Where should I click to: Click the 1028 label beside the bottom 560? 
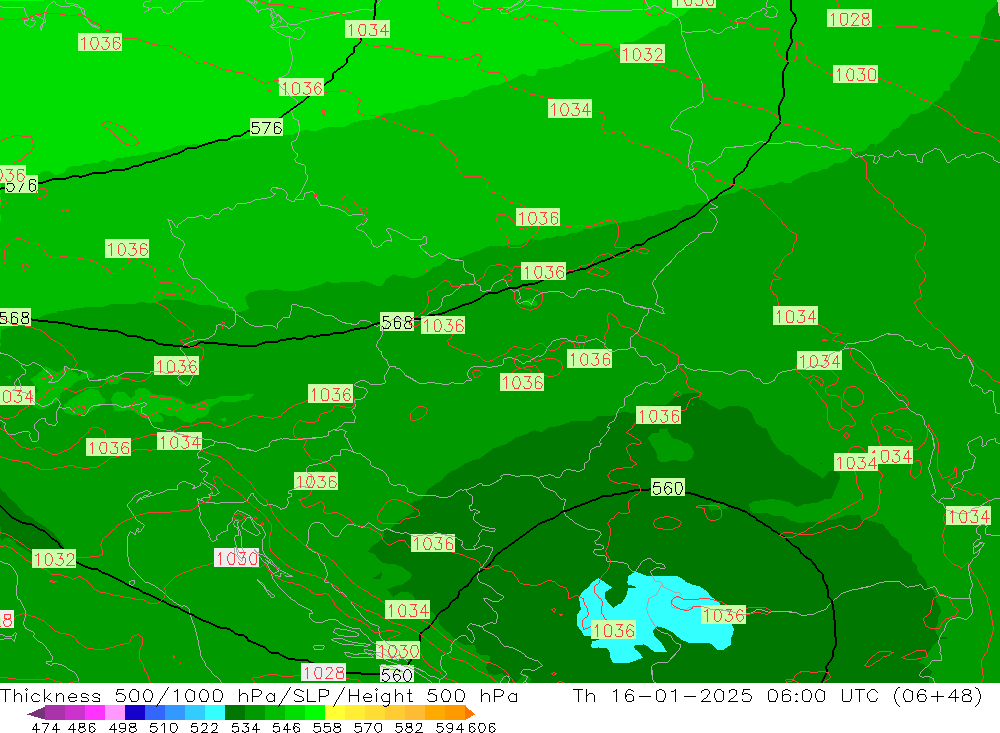324,672
